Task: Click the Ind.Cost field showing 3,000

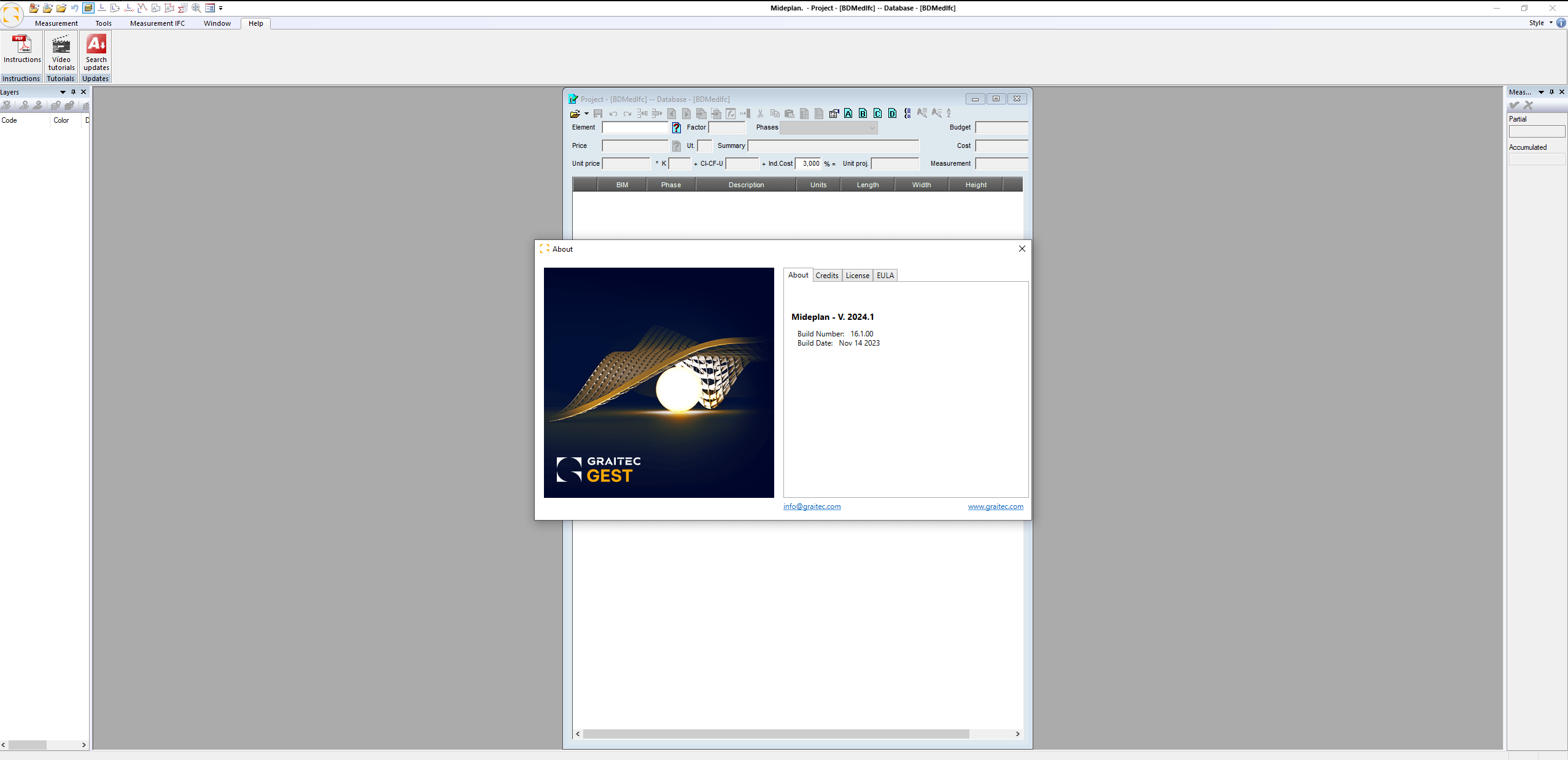Action: tap(809, 163)
